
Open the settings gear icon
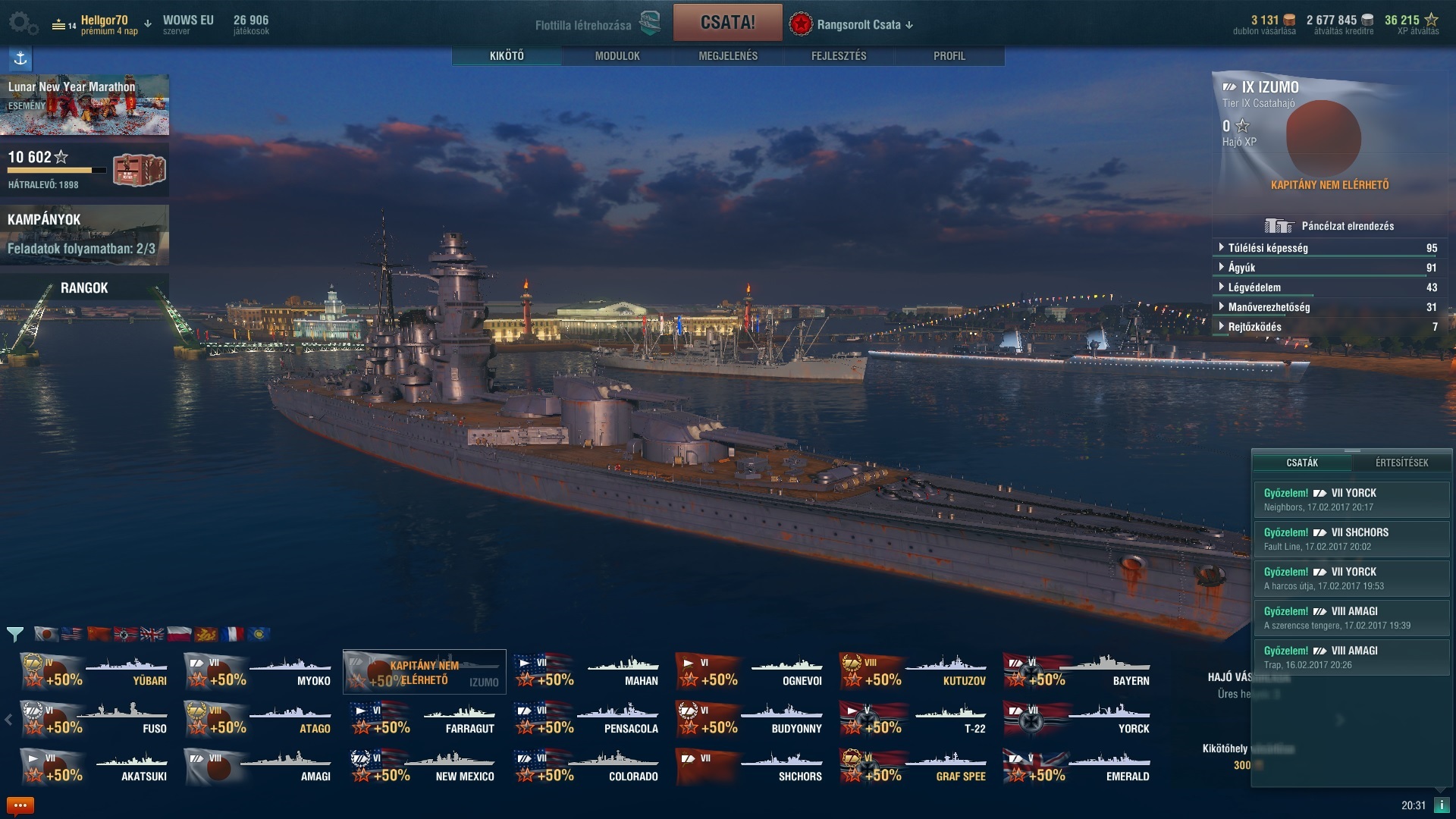(x=23, y=24)
